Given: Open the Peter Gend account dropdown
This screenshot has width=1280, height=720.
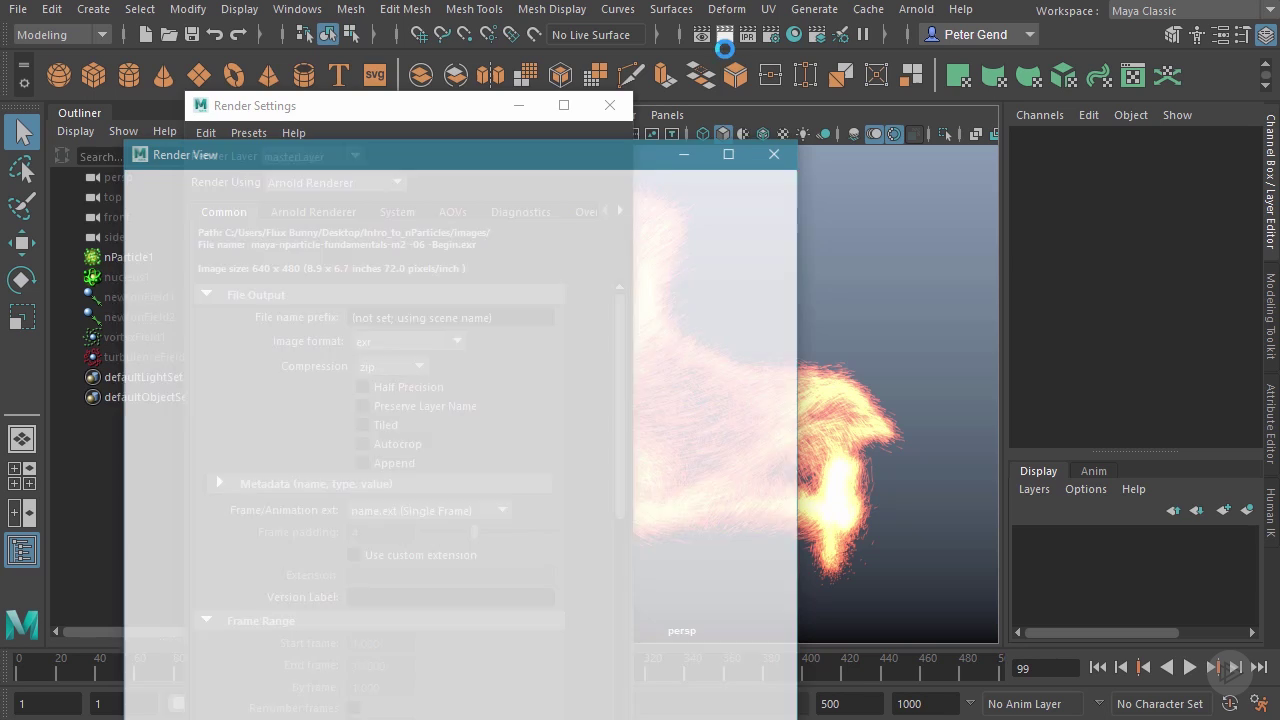Looking at the screenshot, I should (979, 35).
